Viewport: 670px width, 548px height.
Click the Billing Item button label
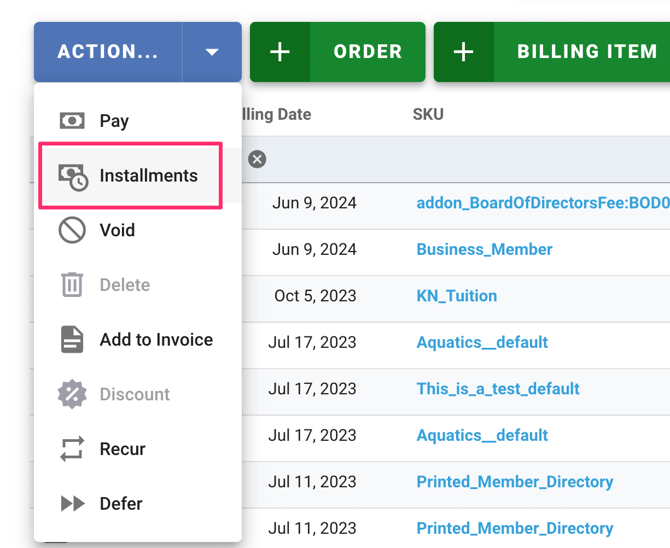coord(586,52)
